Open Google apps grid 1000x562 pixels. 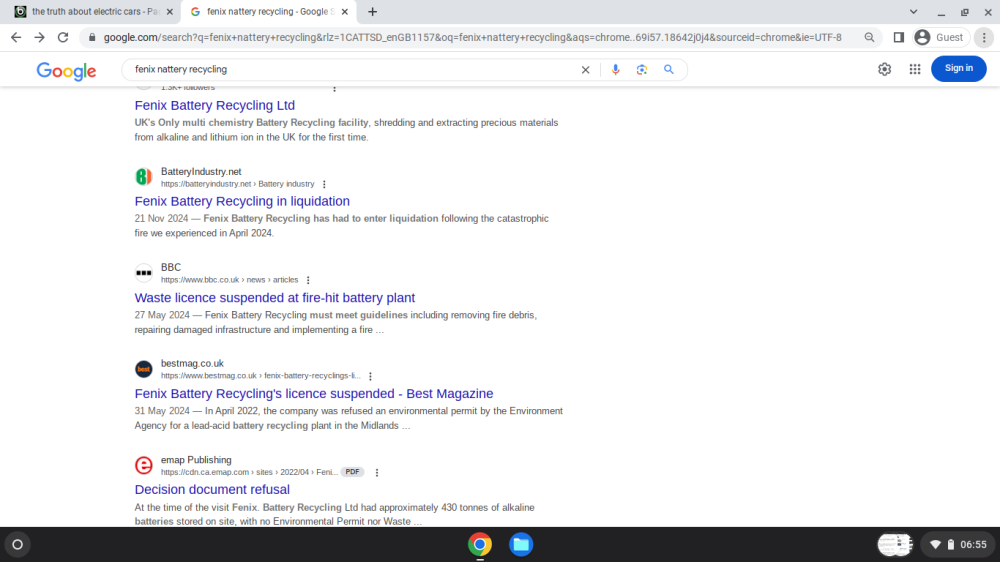point(915,69)
